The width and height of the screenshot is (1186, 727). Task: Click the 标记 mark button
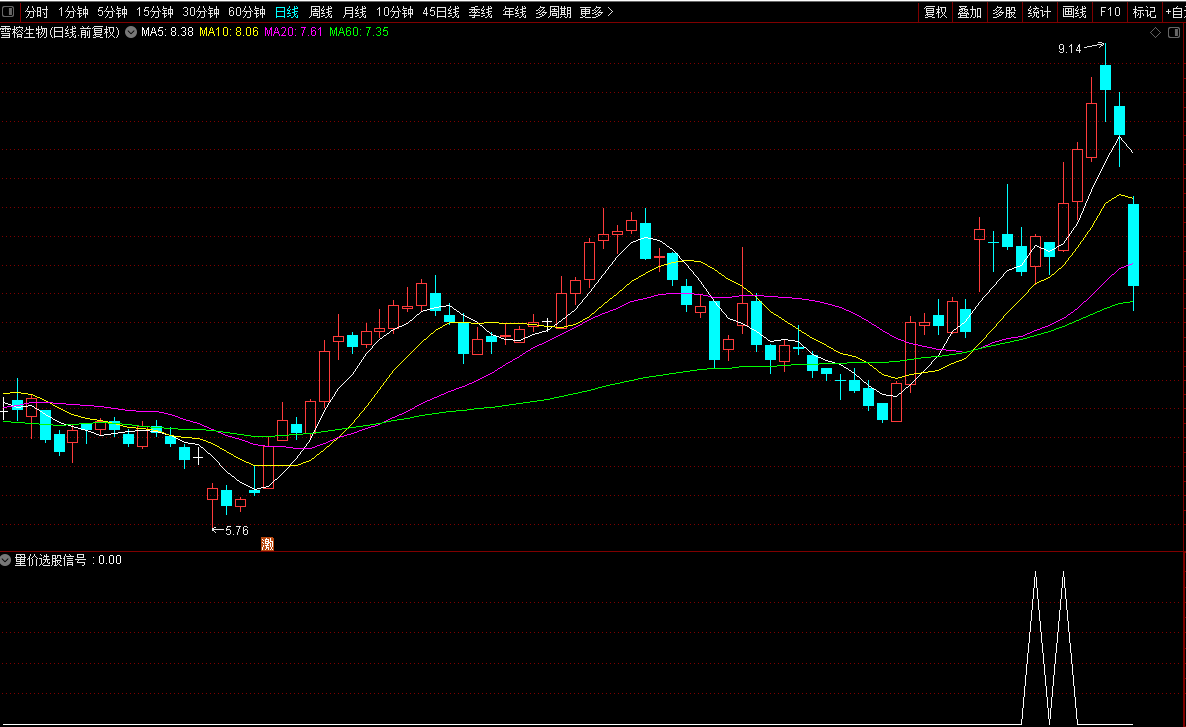click(x=1144, y=12)
